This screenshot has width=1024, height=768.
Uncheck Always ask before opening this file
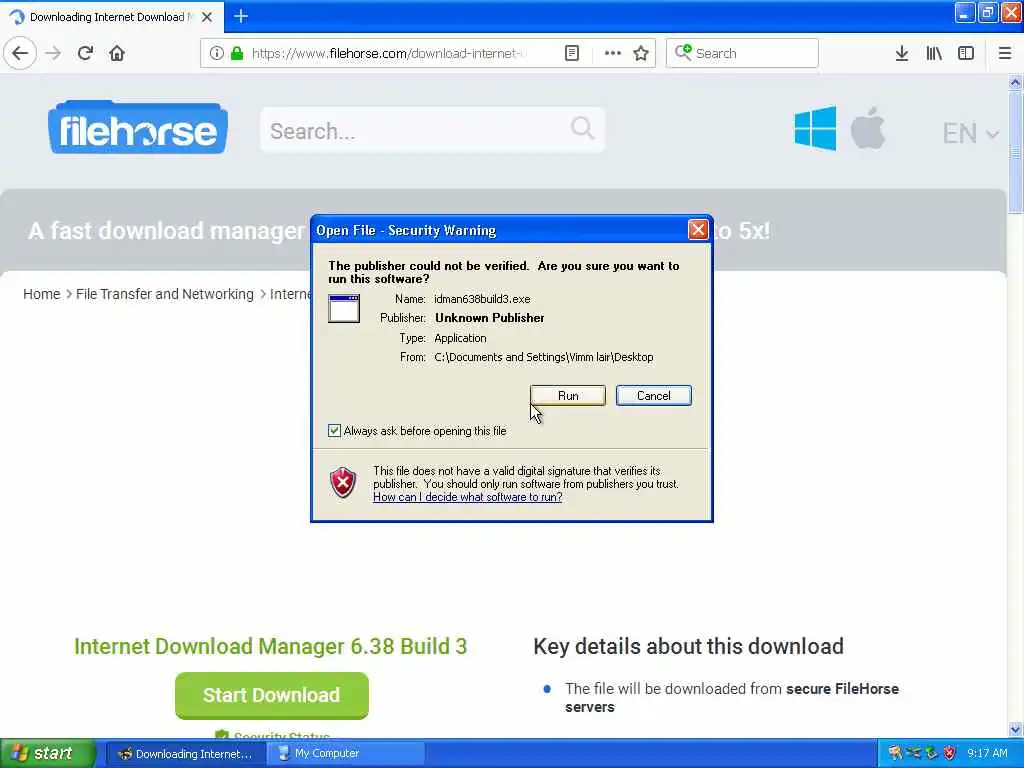pos(334,430)
